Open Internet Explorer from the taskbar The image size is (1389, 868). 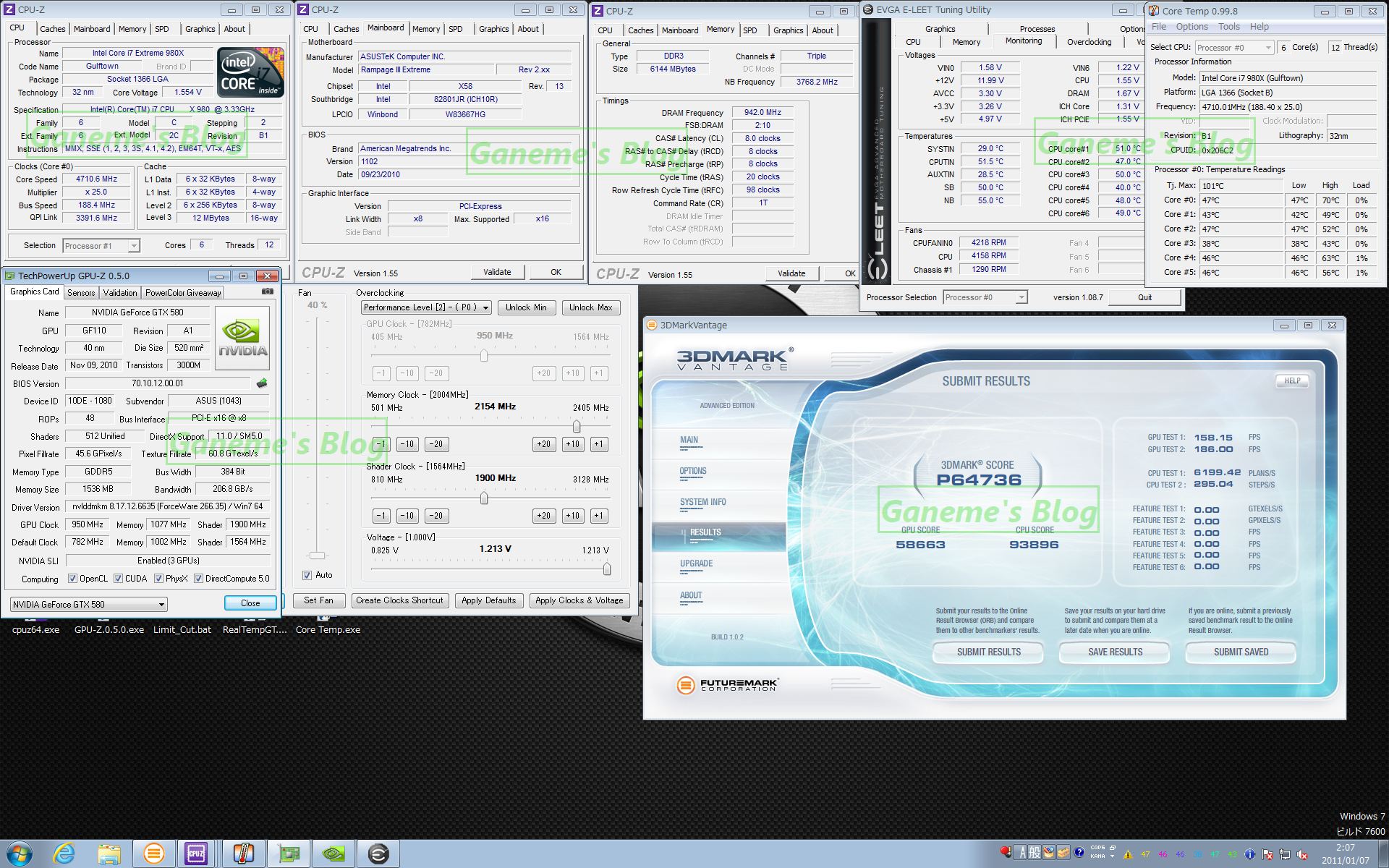[64, 854]
